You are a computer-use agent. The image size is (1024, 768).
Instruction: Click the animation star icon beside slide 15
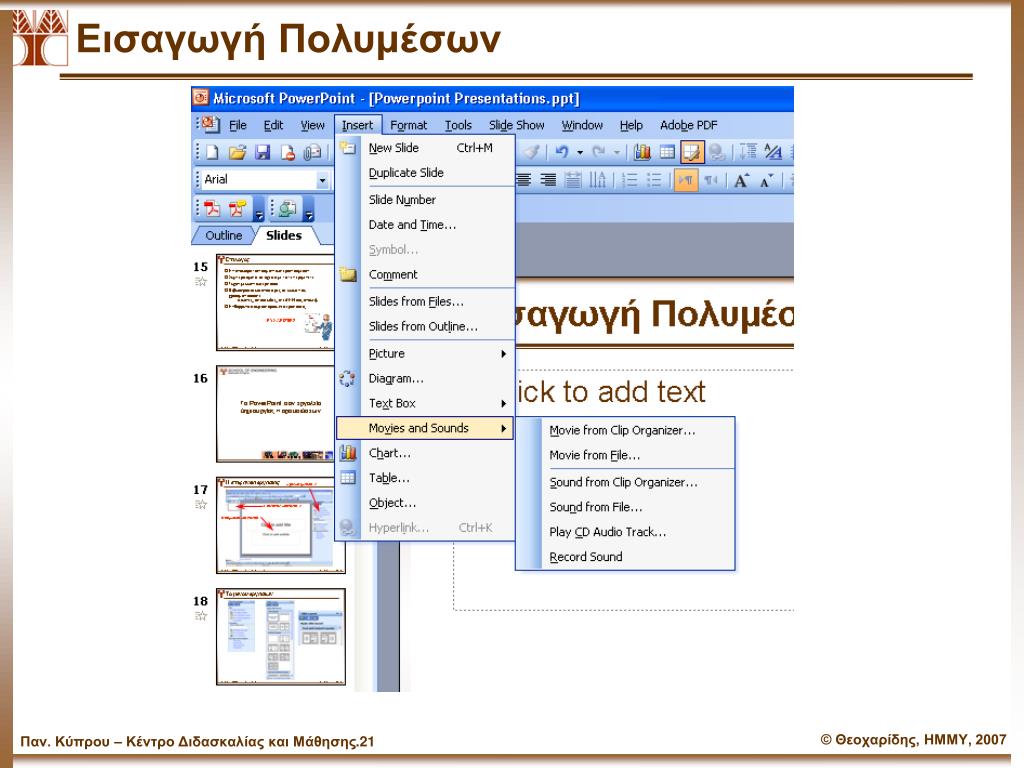pyautogui.click(x=200, y=281)
